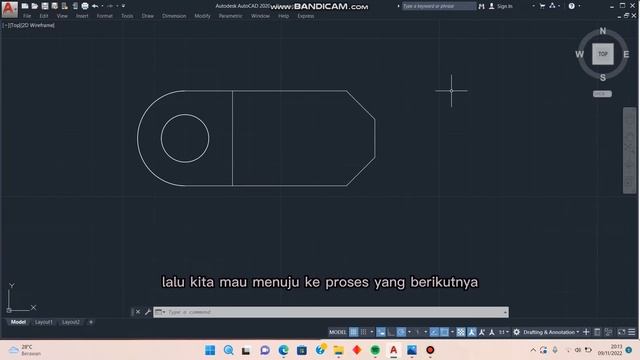Click the Help question mark icon
The image size is (640, 360).
(572, 6)
